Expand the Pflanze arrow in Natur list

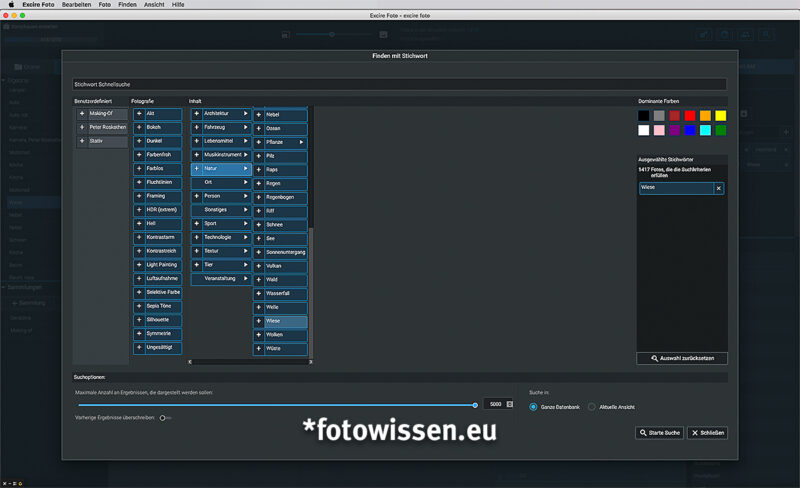(x=301, y=142)
